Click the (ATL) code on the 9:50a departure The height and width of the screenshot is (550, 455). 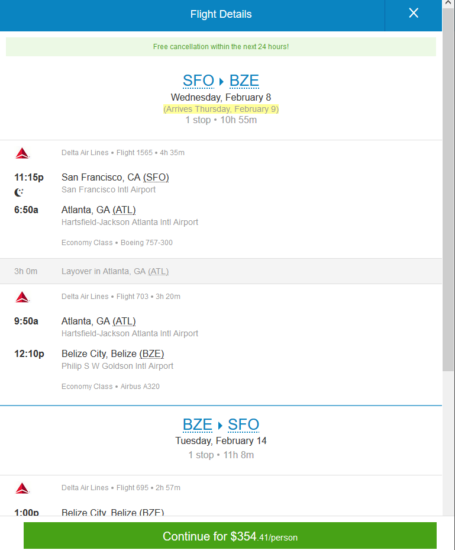[124, 321]
